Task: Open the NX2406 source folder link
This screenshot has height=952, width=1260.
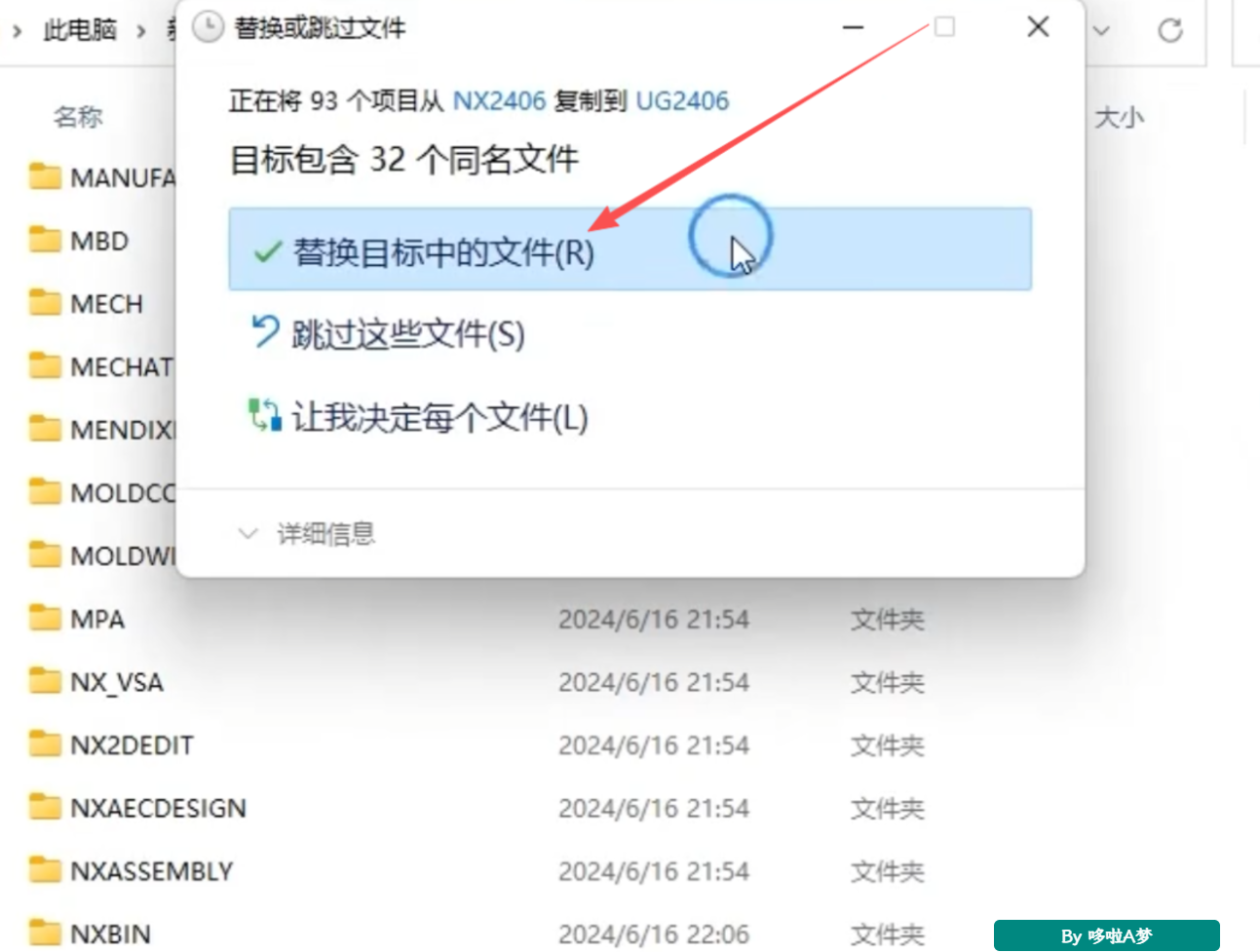Action: [x=499, y=101]
